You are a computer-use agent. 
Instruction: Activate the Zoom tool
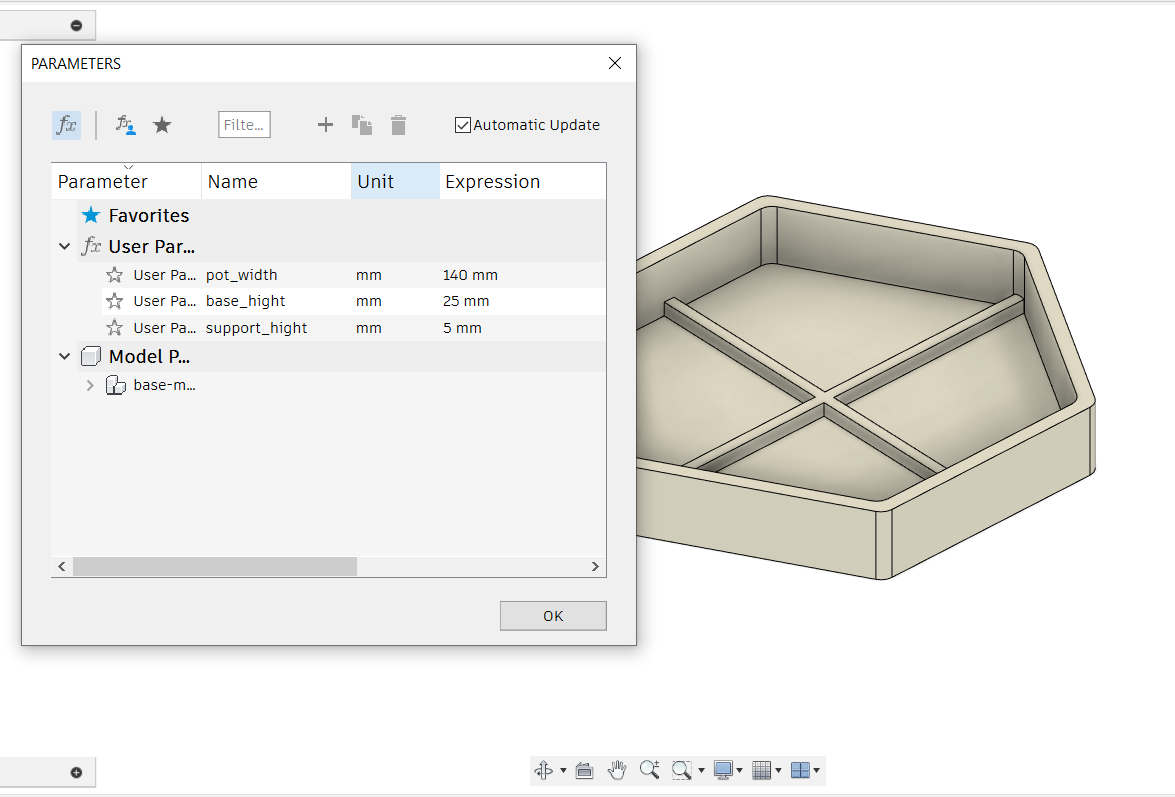click(x=650, y=770)
